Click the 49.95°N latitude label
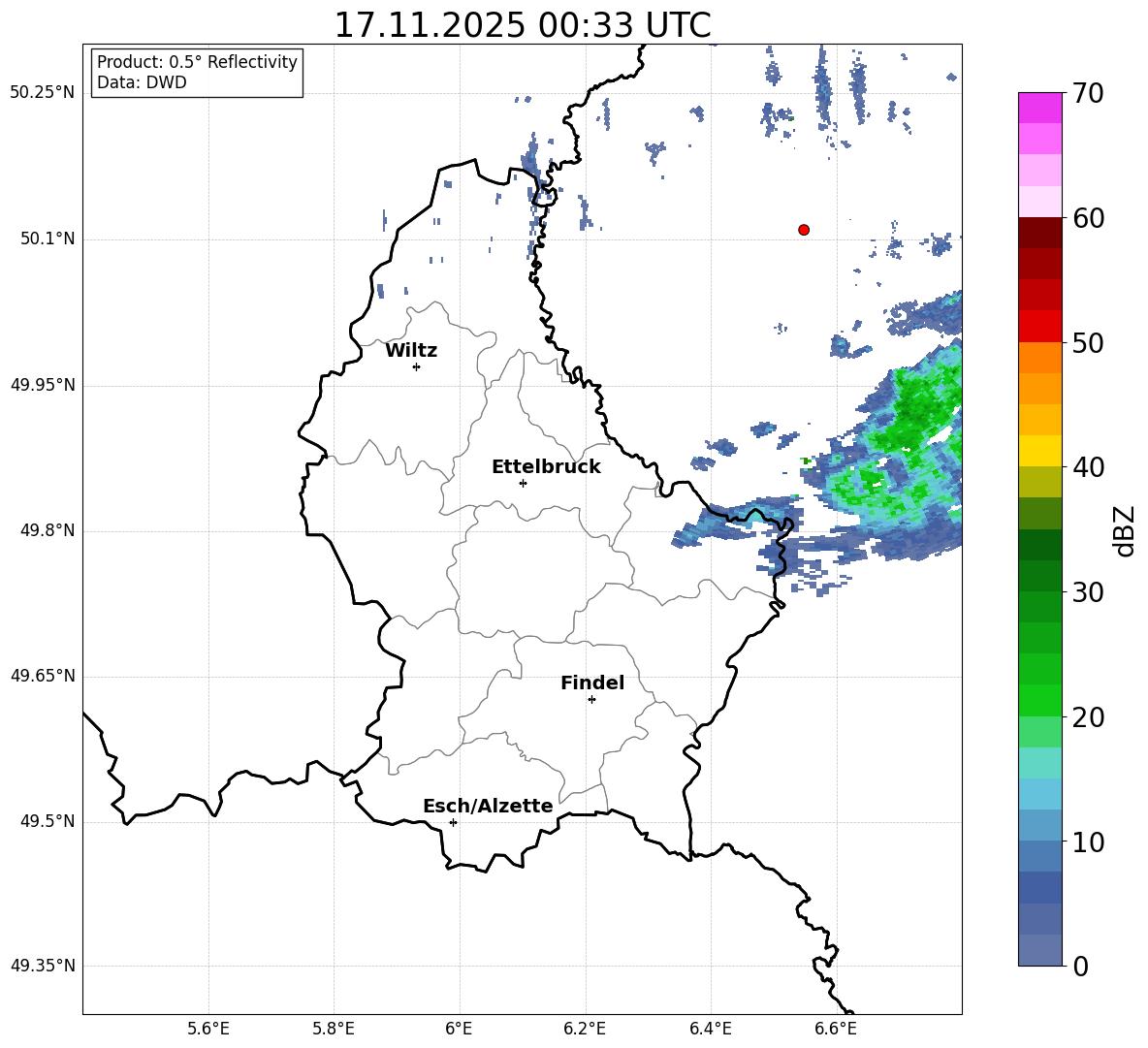1148x1048 pixels. [x=43, y=385]
